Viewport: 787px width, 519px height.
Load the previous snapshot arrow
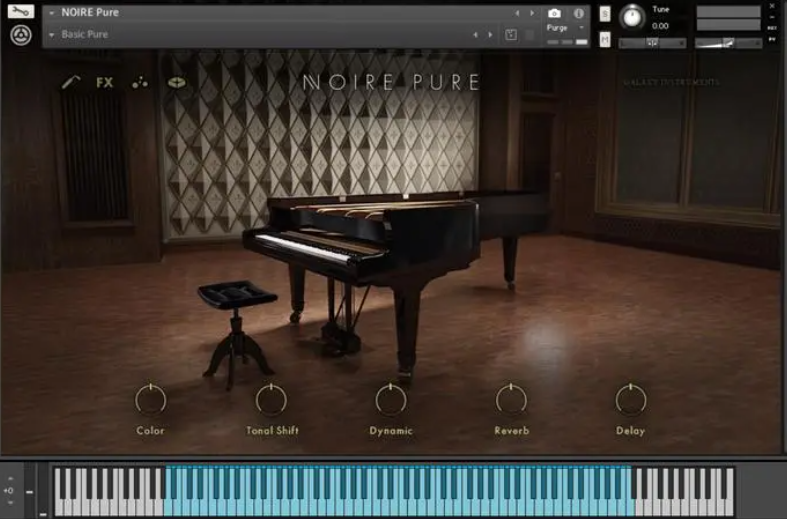(x=475, y=35)
